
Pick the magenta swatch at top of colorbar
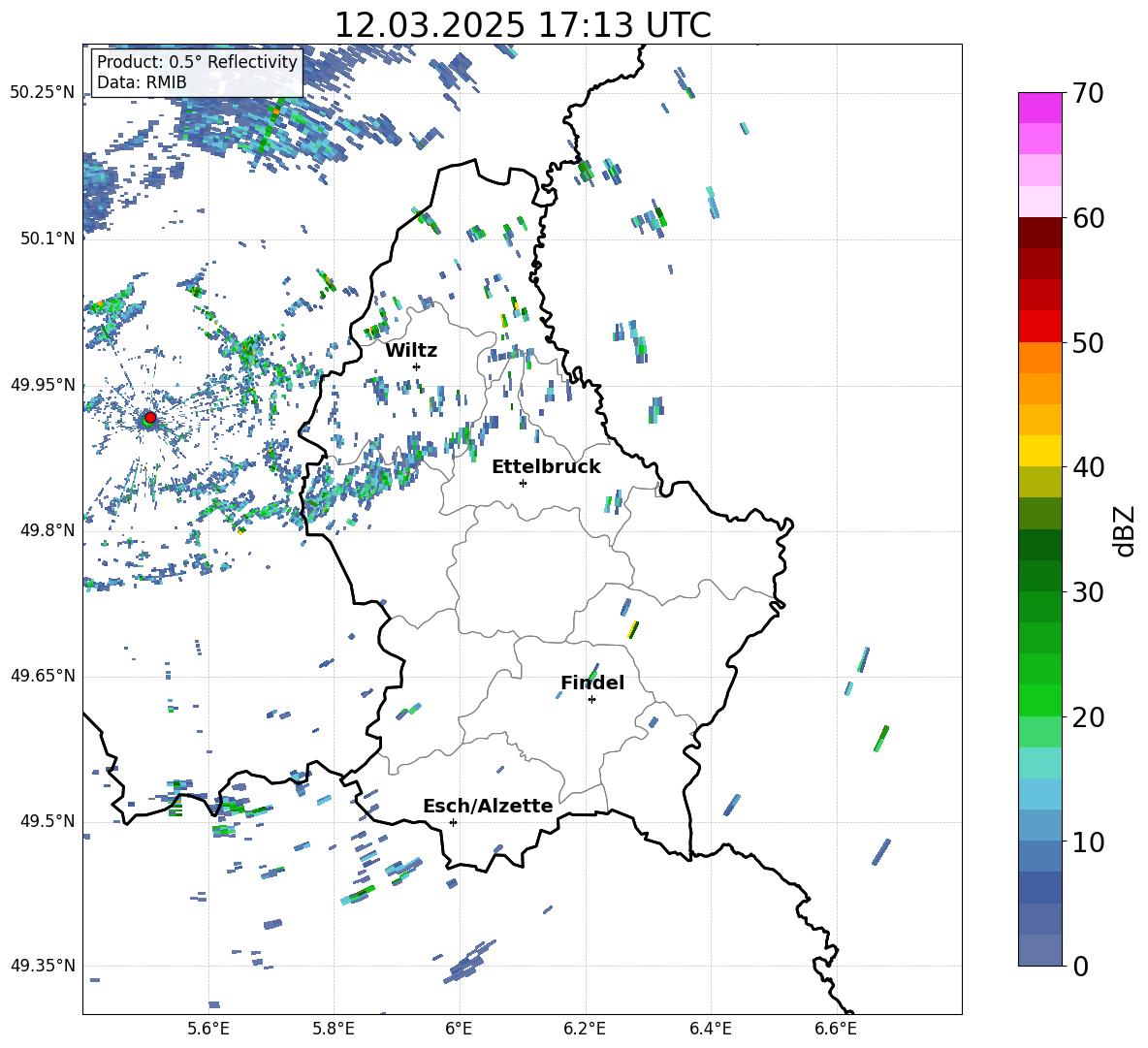click(1039, 108)
